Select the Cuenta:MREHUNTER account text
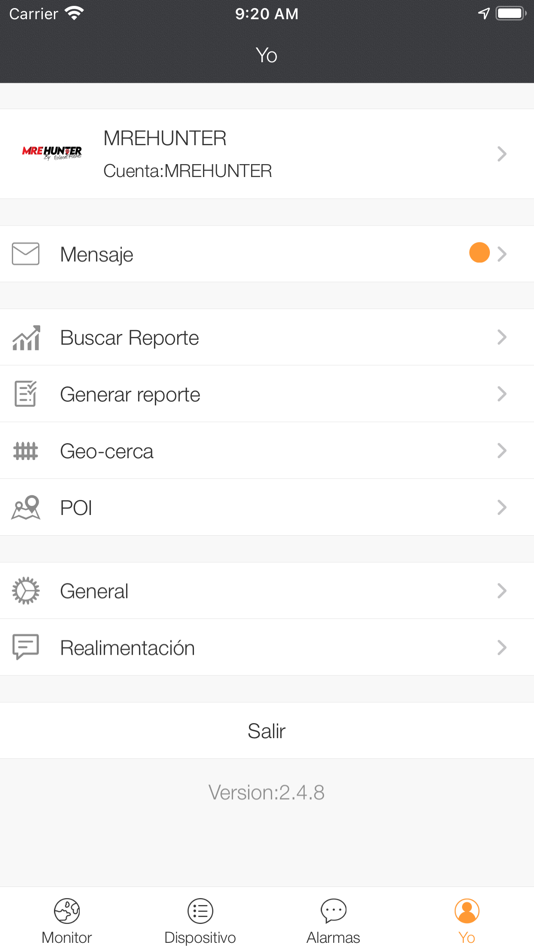This screenshot has width=534, height=950. pos(187,171)
